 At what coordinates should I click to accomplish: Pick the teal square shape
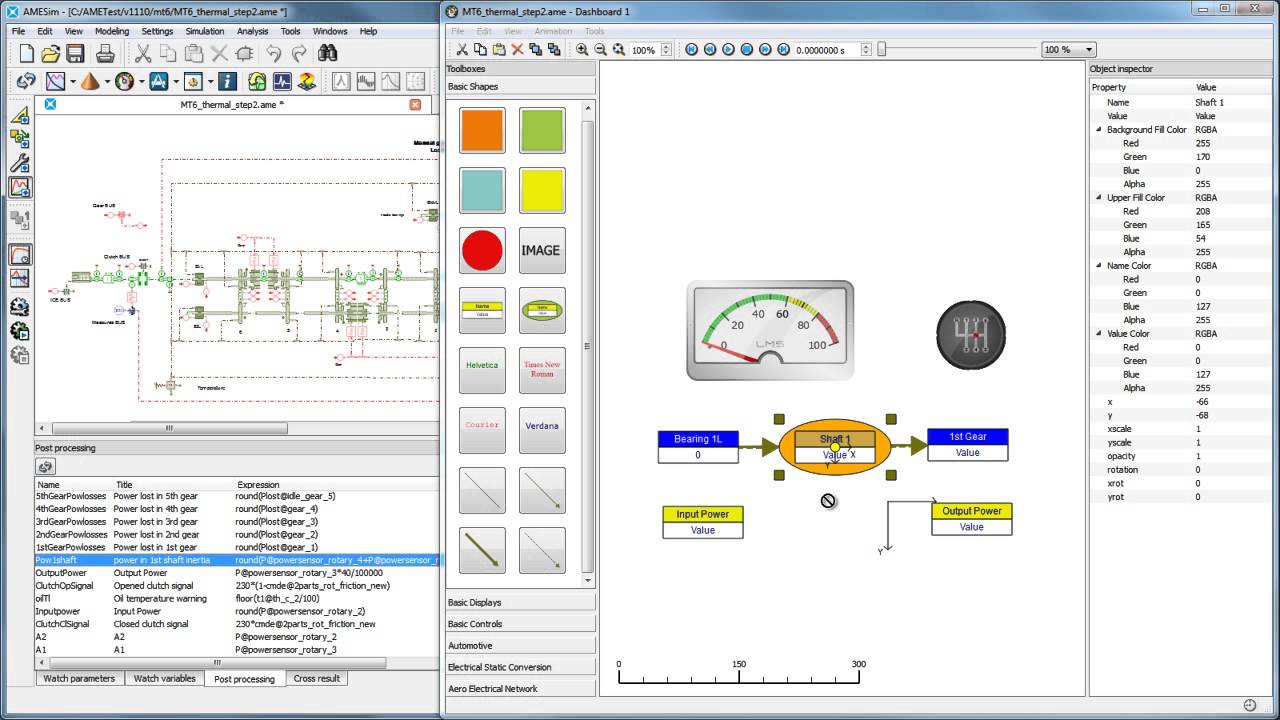[482, 190]
